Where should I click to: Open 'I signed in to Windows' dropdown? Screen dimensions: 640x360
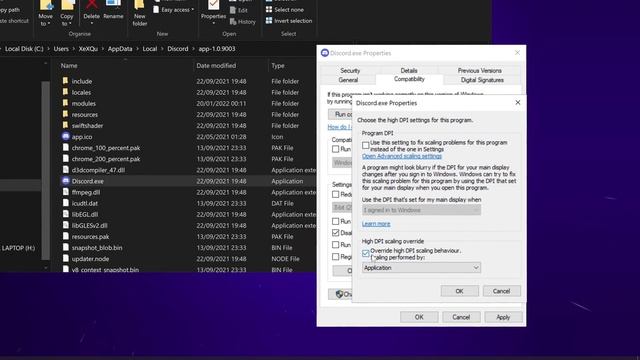coord(421,210)
